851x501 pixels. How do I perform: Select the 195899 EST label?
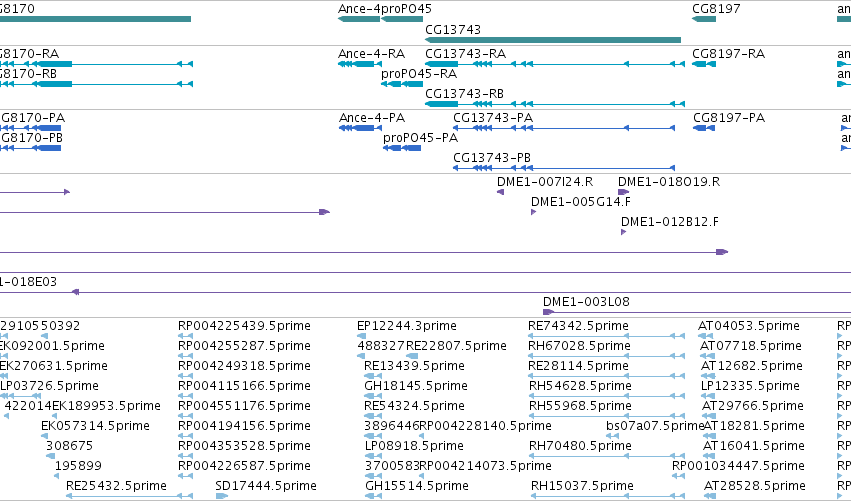click(x=78, y=466)
